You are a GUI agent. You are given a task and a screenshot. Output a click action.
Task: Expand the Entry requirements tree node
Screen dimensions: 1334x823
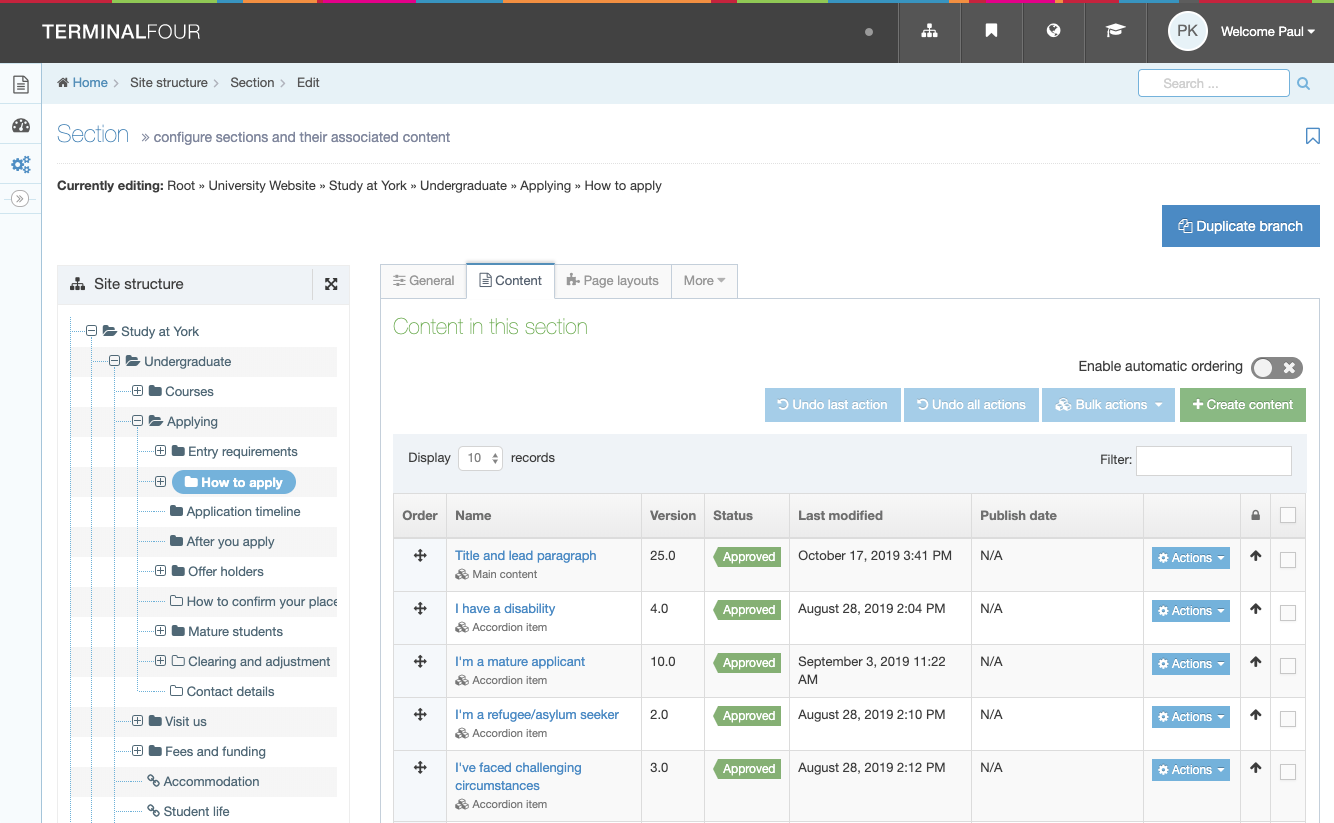[x=161, y=451]
